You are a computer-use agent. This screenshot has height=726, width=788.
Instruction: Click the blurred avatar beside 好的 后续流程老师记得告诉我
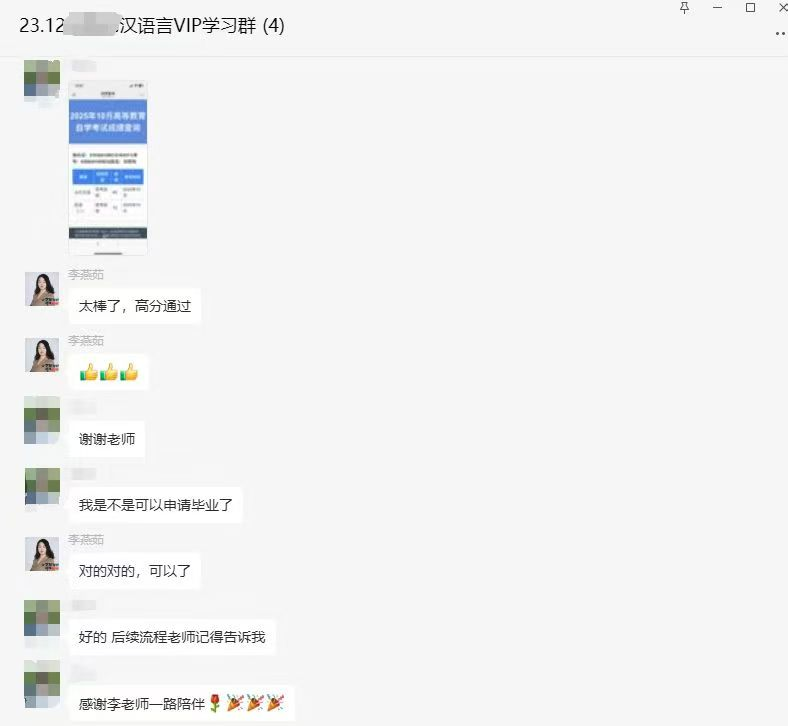click(42, 618)
